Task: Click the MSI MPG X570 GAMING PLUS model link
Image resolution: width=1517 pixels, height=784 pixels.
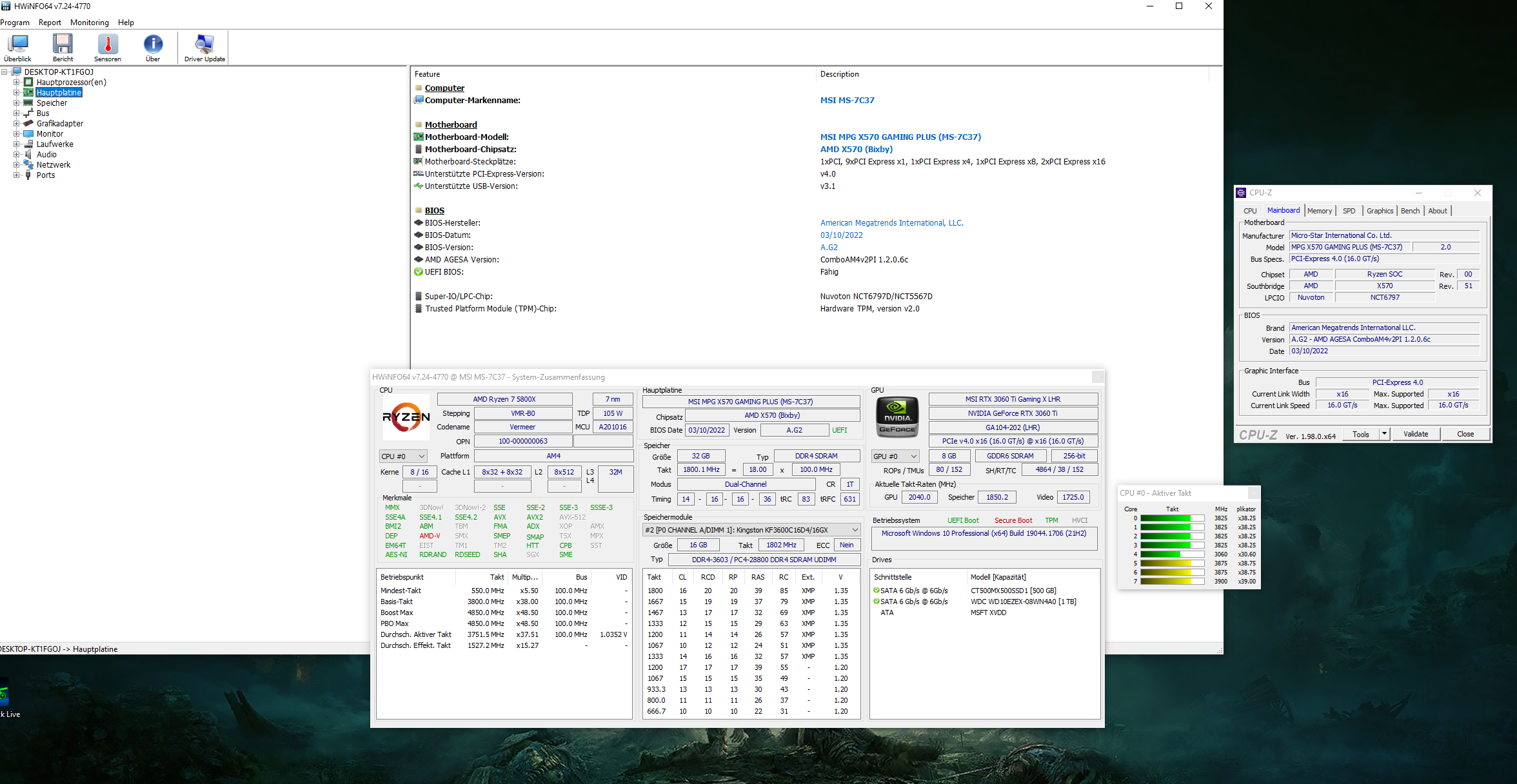Action: 900,137
